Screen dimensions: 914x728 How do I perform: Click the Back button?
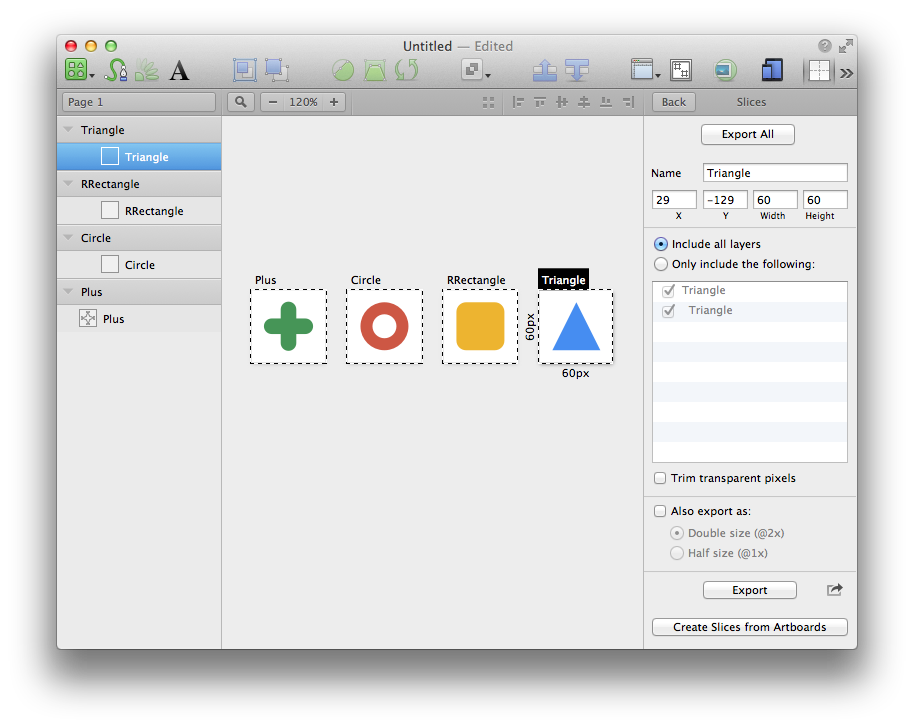pyautogui.click(x=674, y=102)
